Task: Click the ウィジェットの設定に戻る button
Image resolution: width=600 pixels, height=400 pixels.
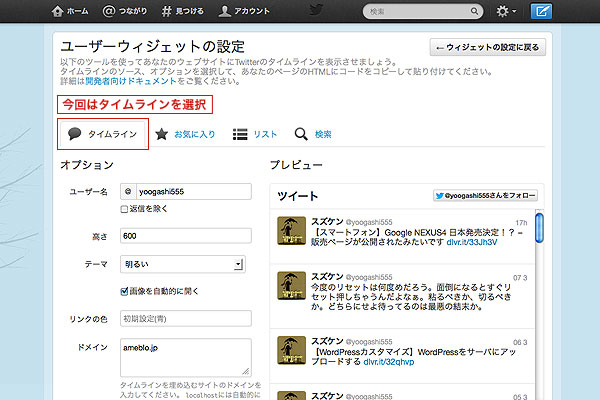Action: point(488,47)
